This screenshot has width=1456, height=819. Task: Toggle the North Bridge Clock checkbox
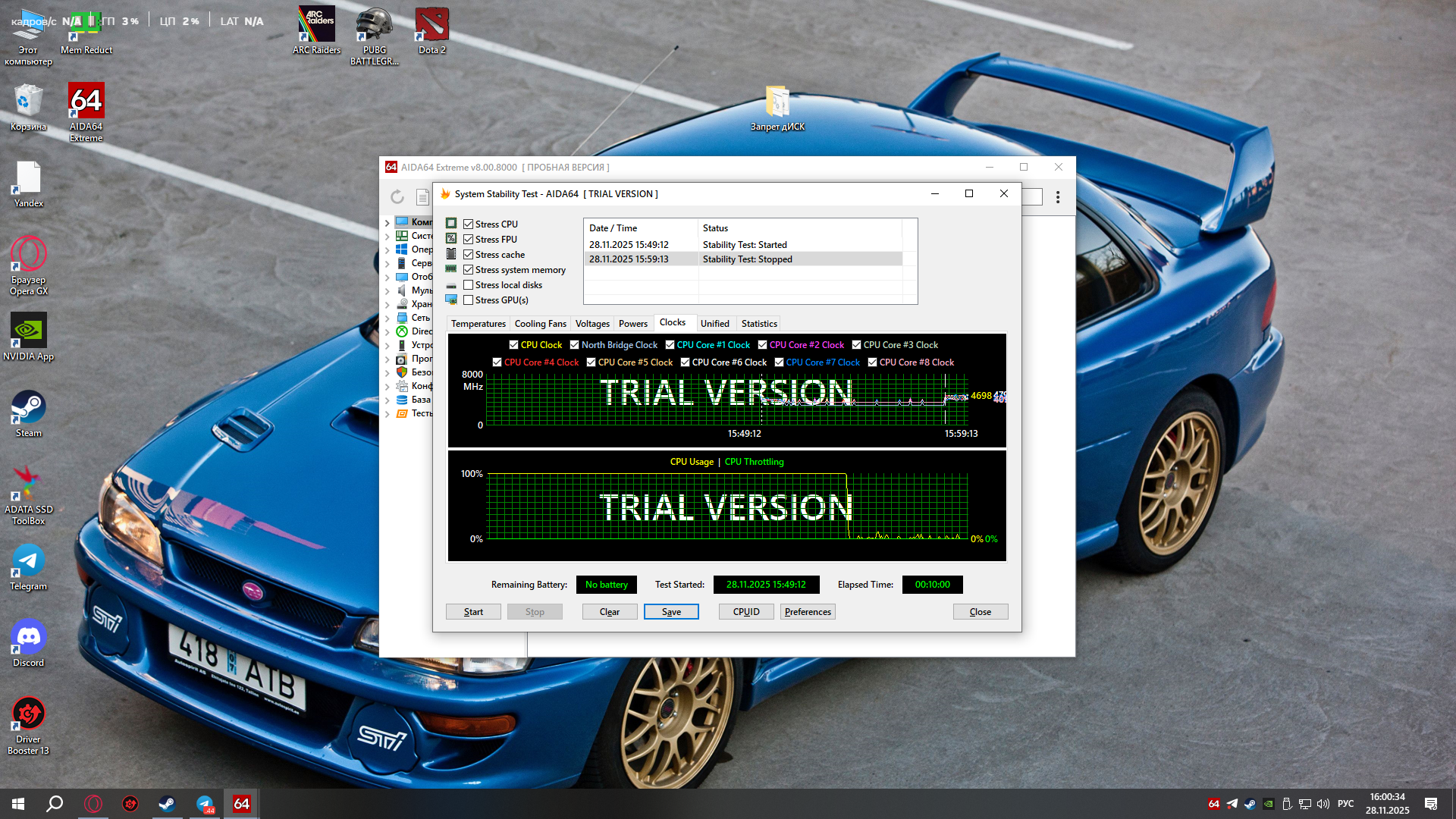575,345
